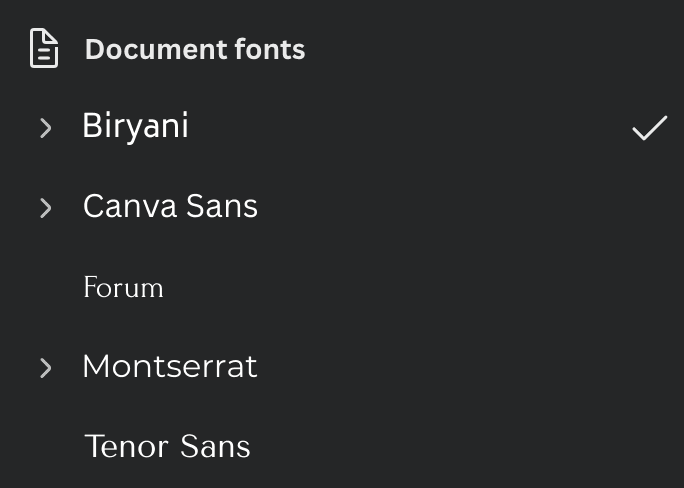Click the Montserrat font name text
Screen dimensions: 684x488
coord(170,367)
